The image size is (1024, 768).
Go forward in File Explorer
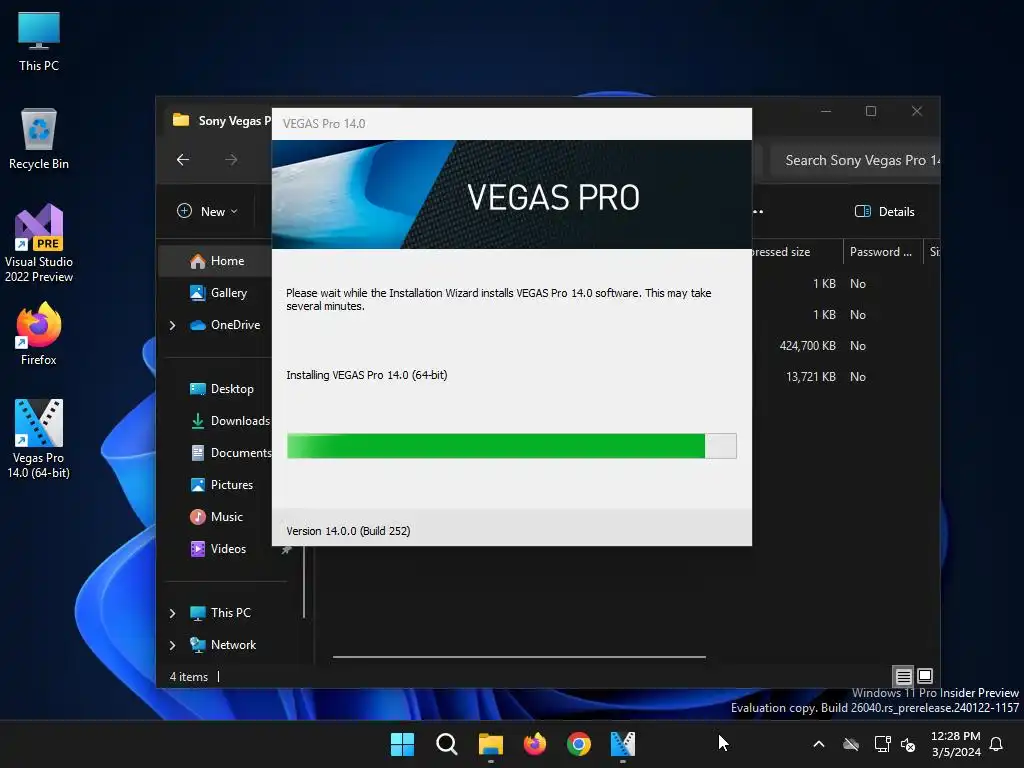pyautogui.click(x=231, y=159)
